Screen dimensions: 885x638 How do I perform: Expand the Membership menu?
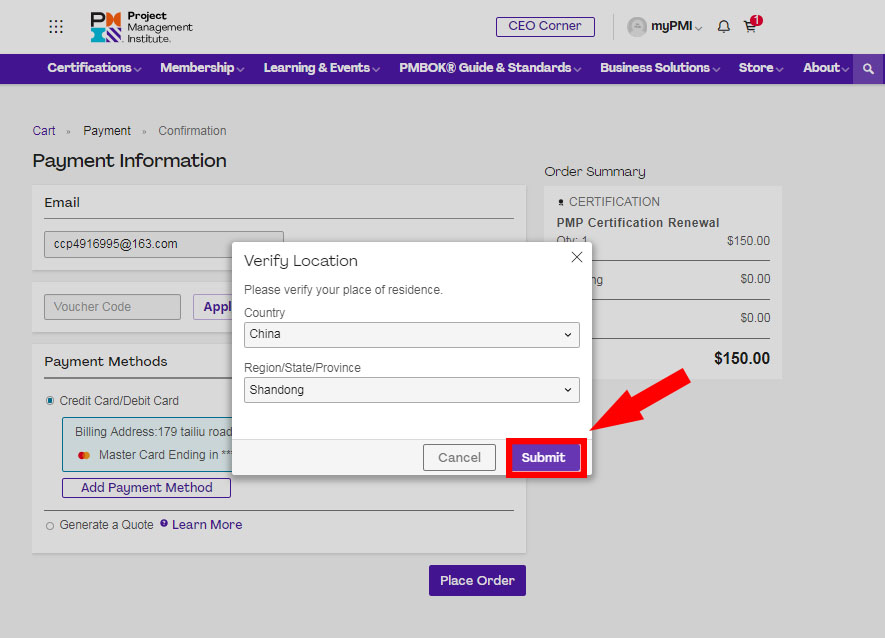(202, 68)
